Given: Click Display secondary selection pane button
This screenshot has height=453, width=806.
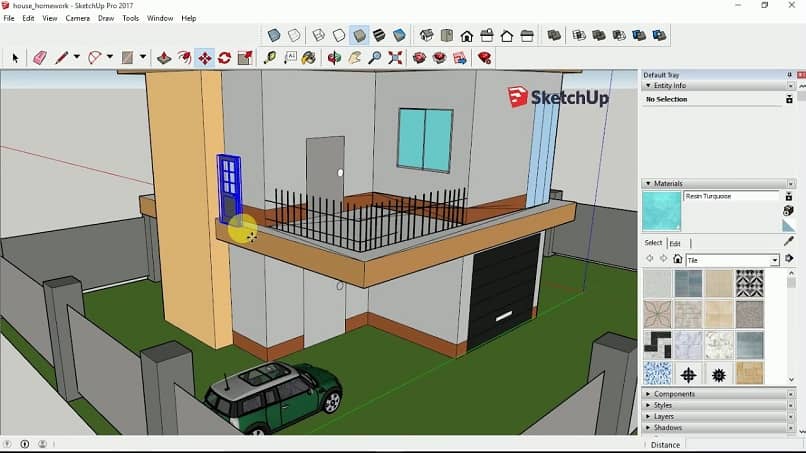Looking at the screenshot, I should coord(789,196).
